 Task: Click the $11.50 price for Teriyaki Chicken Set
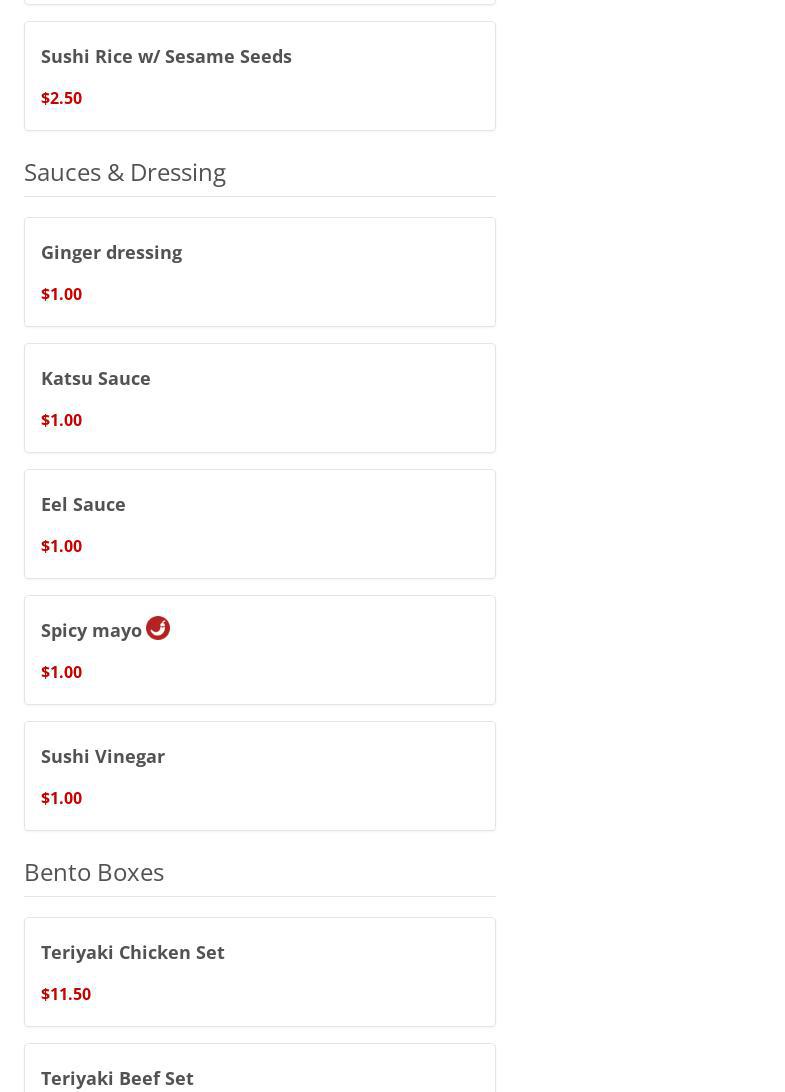[66, 994]
